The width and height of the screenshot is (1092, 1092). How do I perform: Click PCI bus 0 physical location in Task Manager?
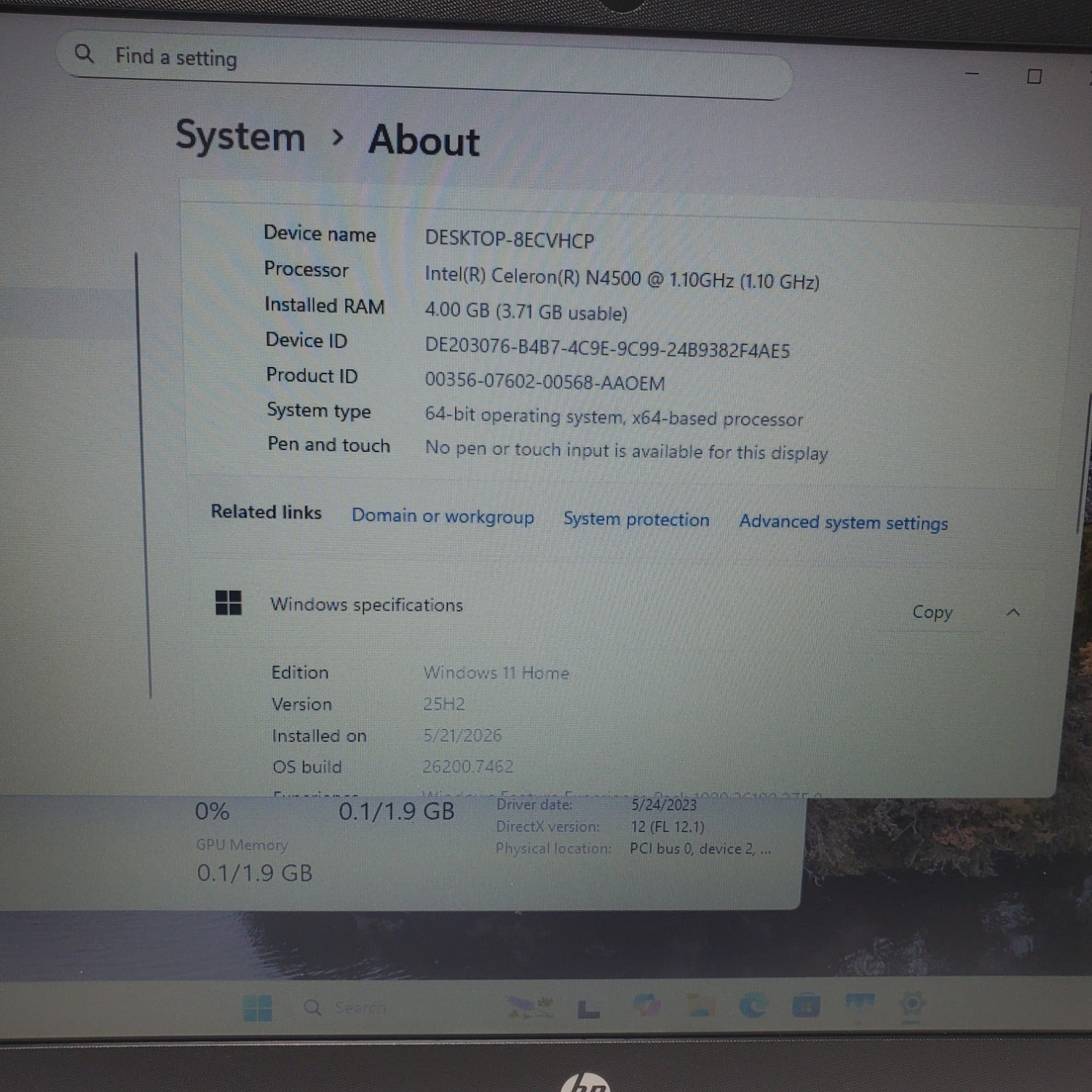[x=700, y=849]
